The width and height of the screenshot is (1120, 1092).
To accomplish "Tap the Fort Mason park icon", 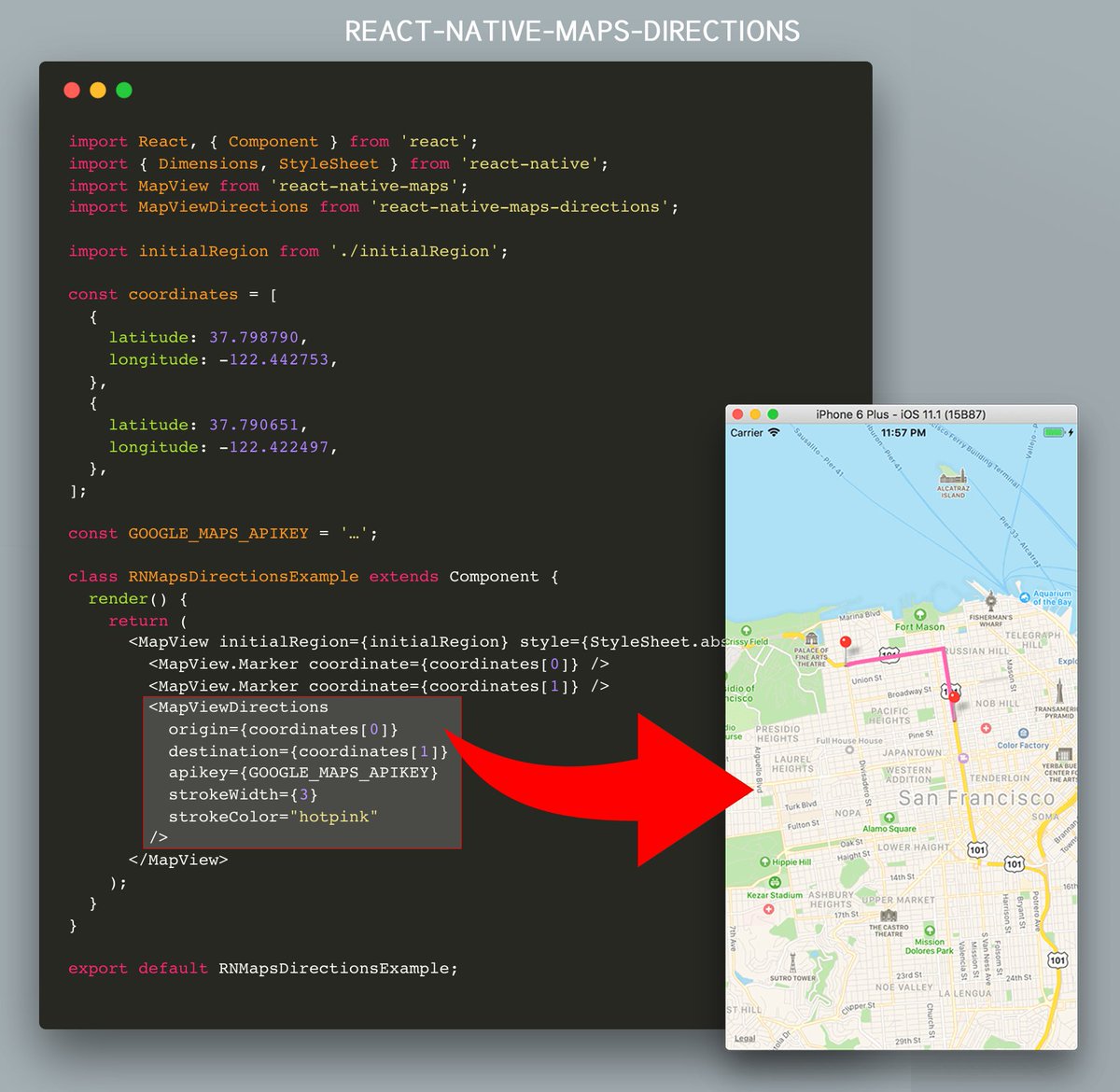I will point(919,614).
